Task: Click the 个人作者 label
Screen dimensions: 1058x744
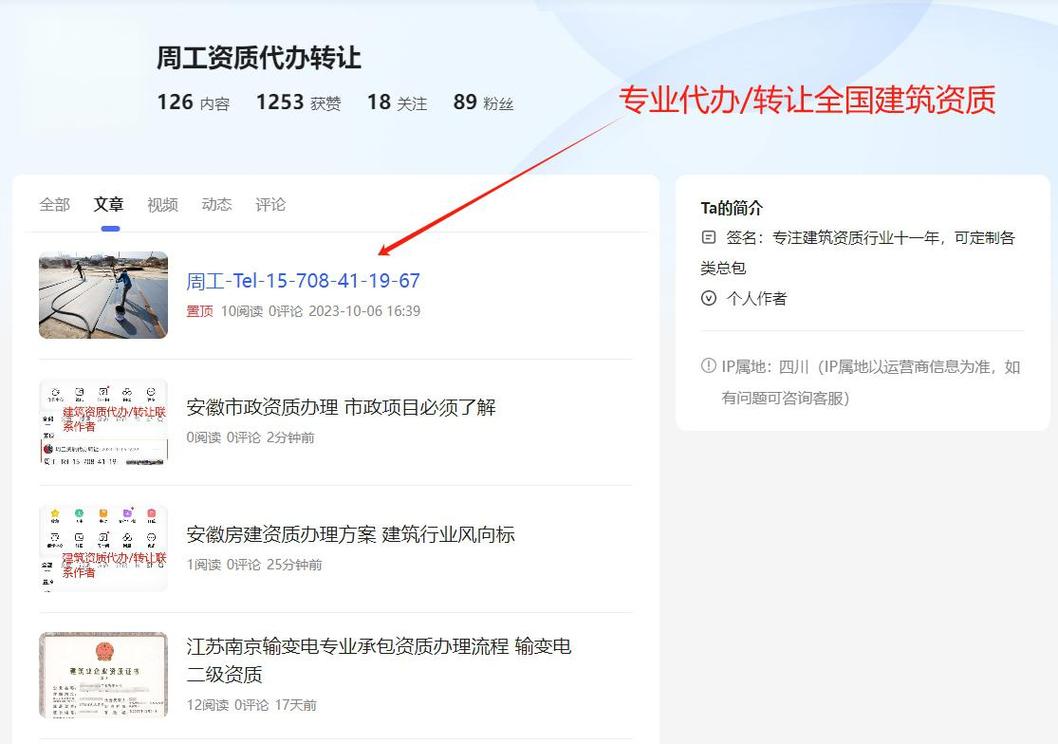Action: tap(756, 298)
